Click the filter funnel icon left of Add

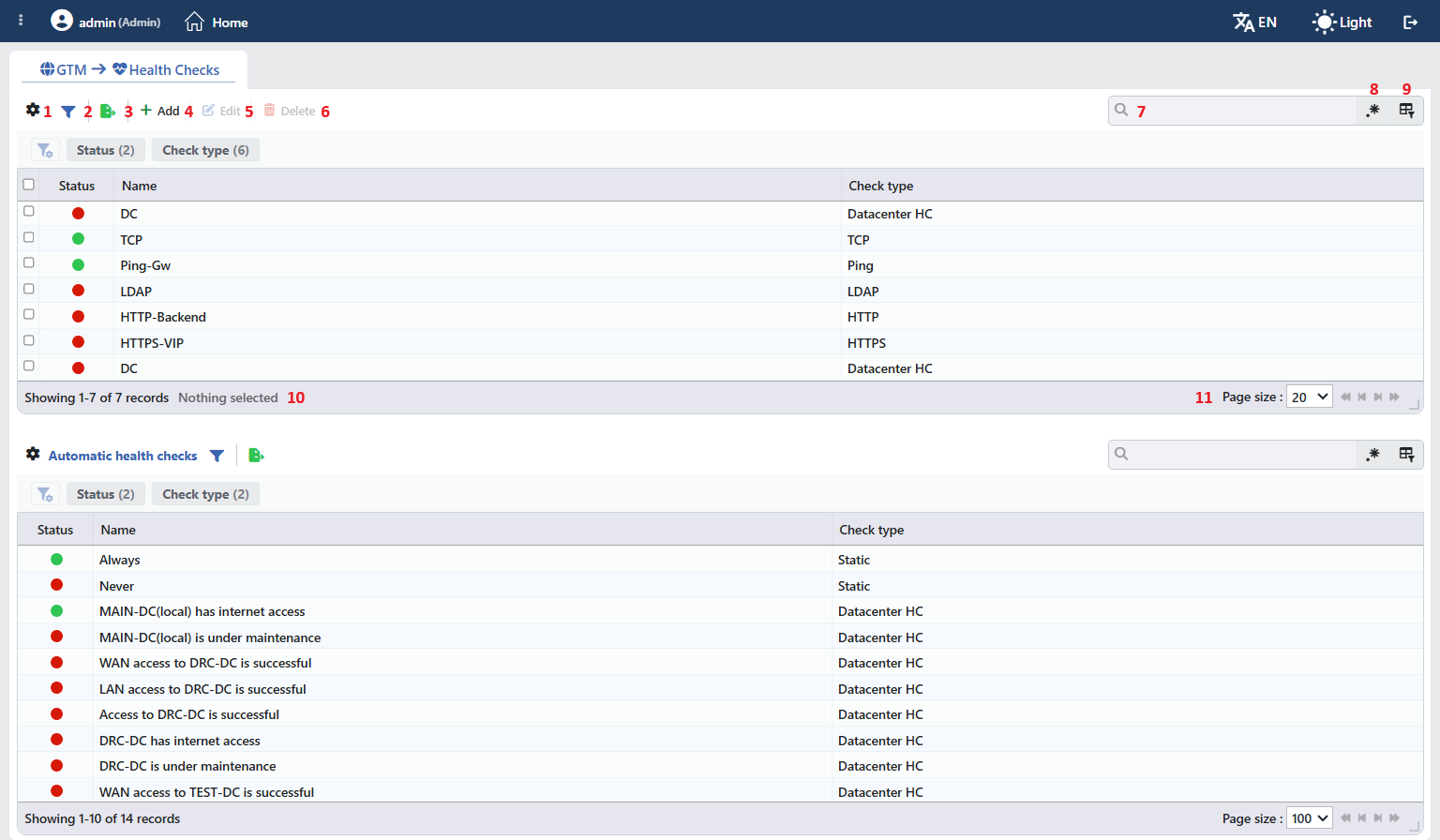coord(68,112)
